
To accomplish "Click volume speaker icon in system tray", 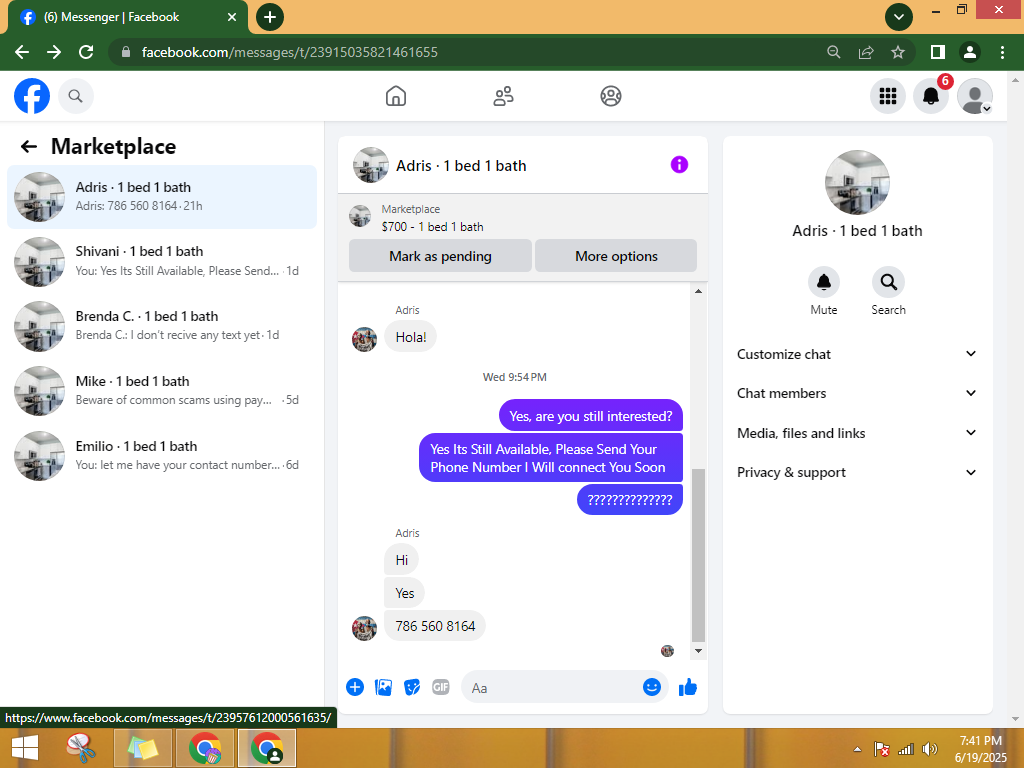I will [929, 750].
